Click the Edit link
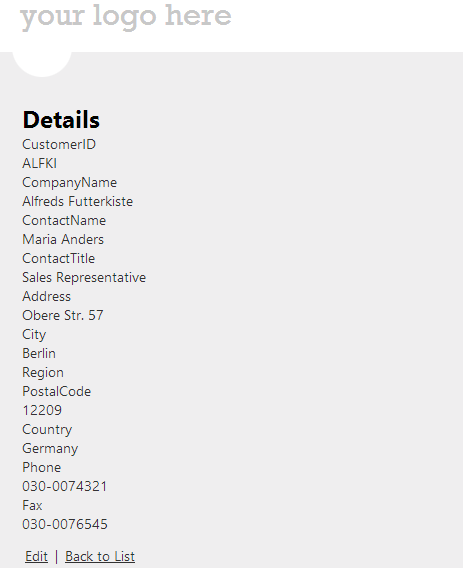Screen dimensions: 463x568 pos(36,556)
